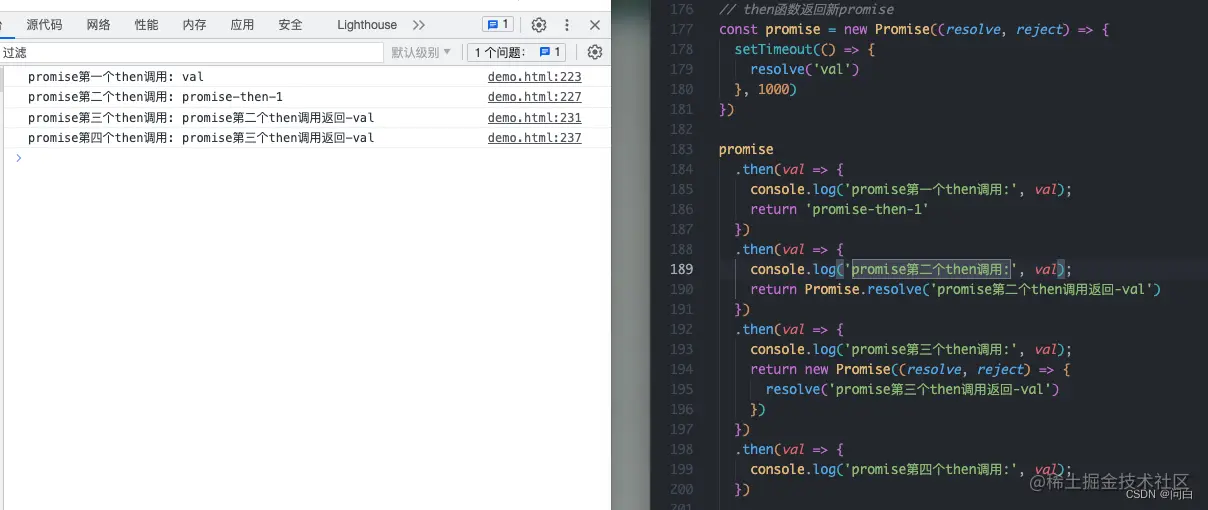The width and height of the screenshot is (1208, 510).
Task: Click '}, 1000)' on editor line 180
Action: [766, 89]
